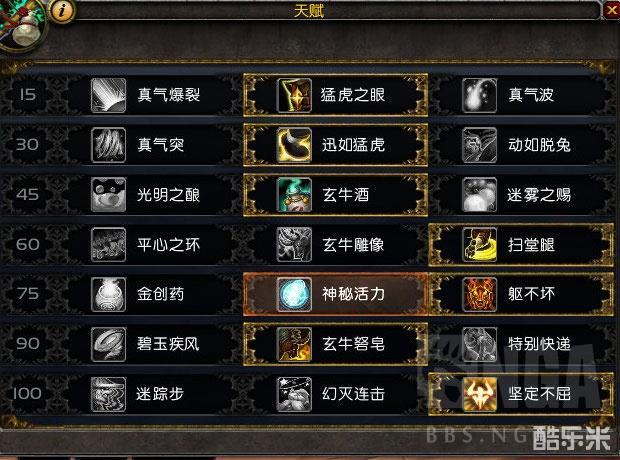620x460 pixels.
Task: Click the 躯不坏 talent option
Action: (521, 294)
